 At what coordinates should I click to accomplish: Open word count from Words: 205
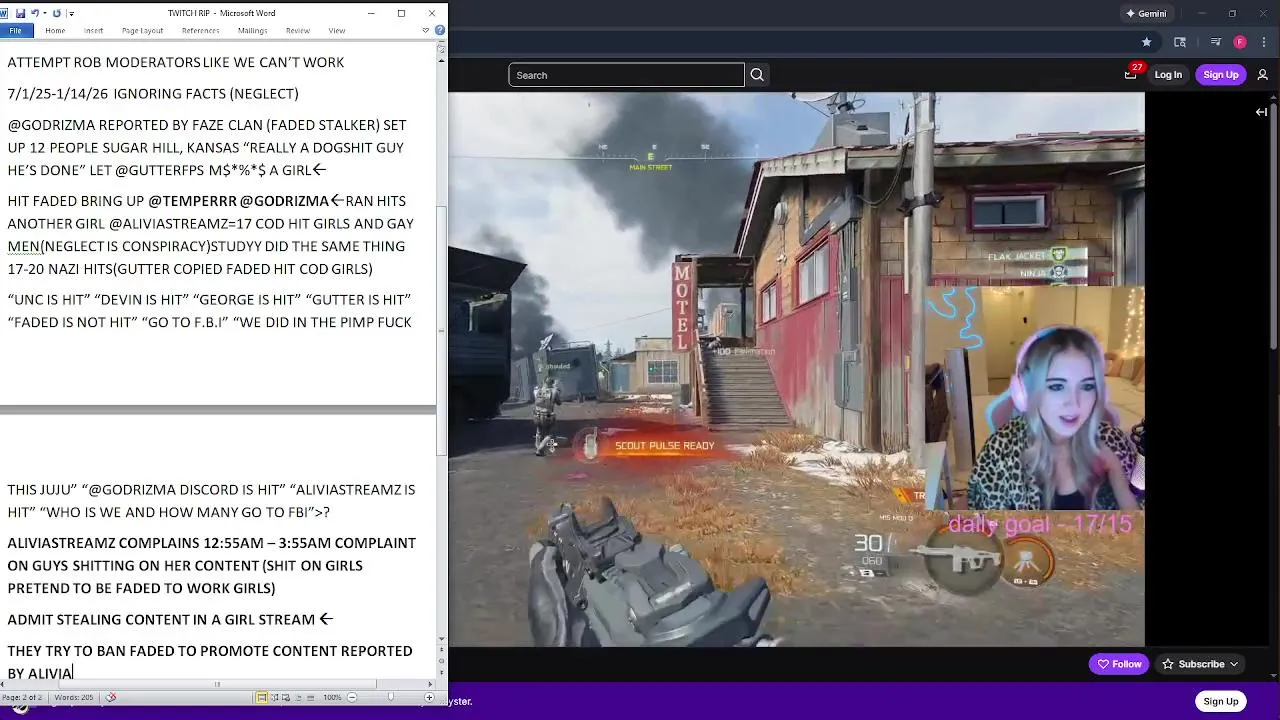pyautogui.click(x=74, y=697)
